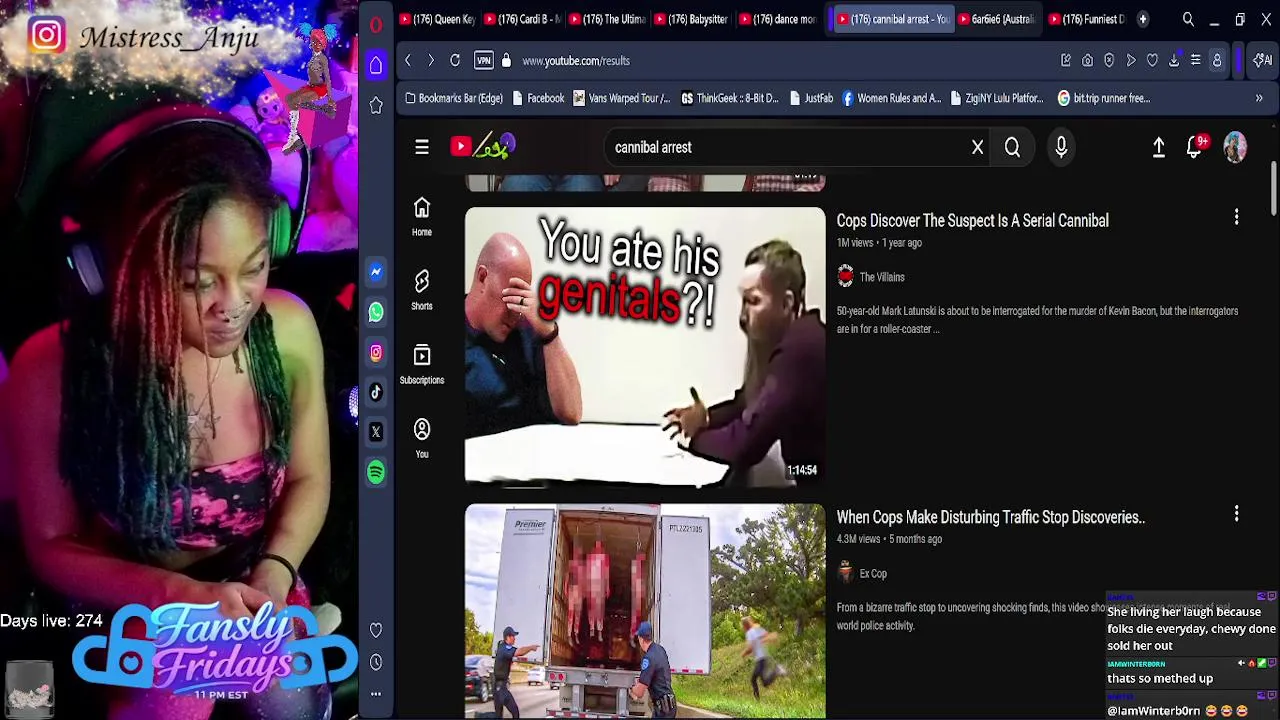This screenshot has height=720, width=1280.
Task: Open the YouTube create upload icon
Action: pos(1159,147)
